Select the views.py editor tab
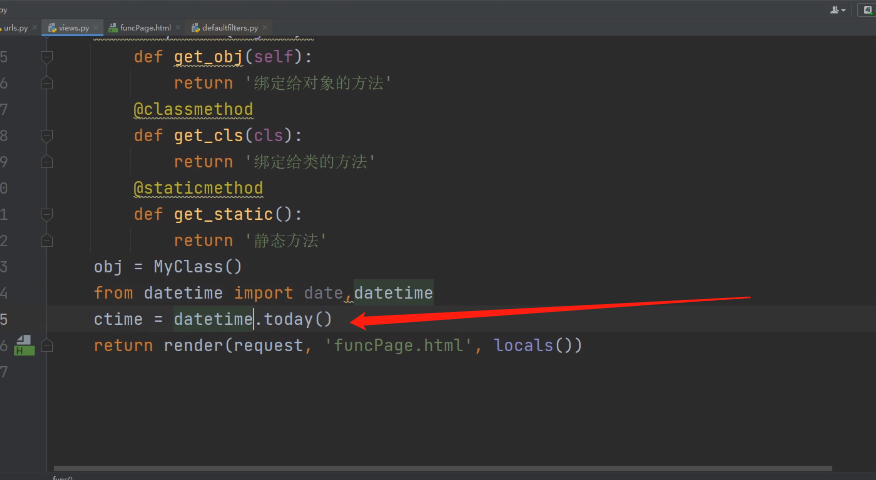This screenshot has height=480, width=876. [73, 28]
